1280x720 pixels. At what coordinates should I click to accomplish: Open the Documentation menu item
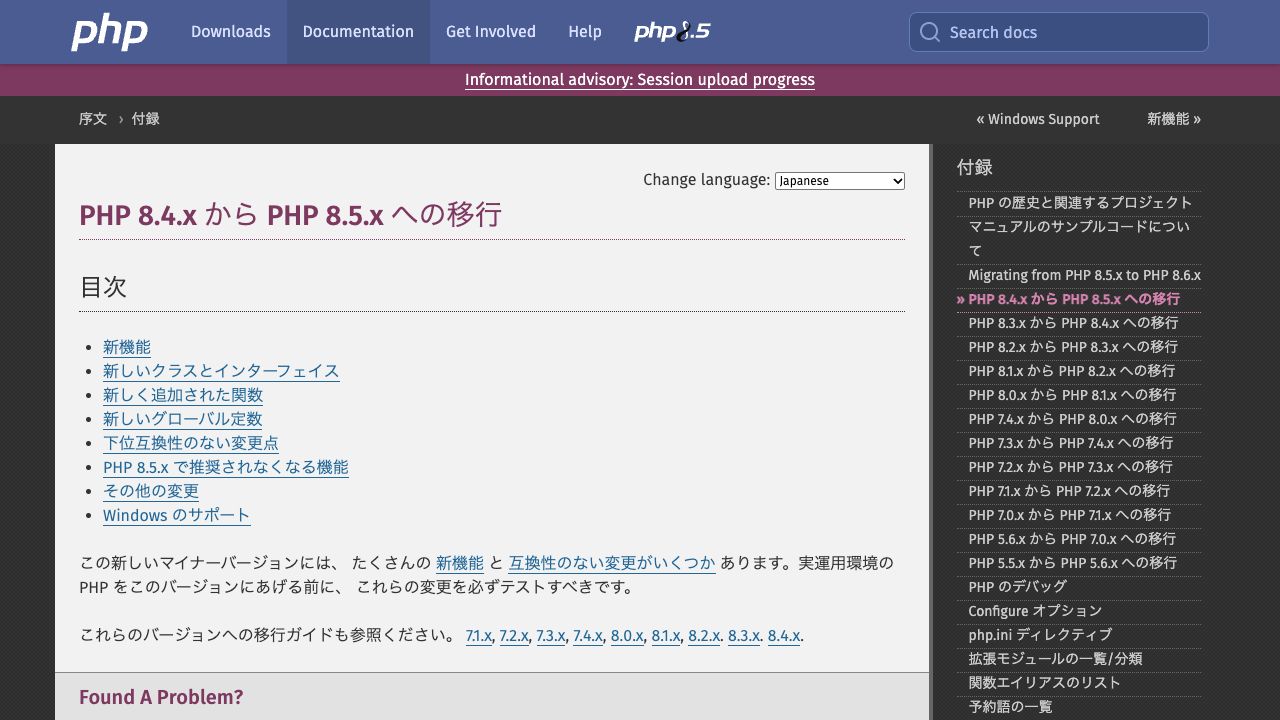358,32
